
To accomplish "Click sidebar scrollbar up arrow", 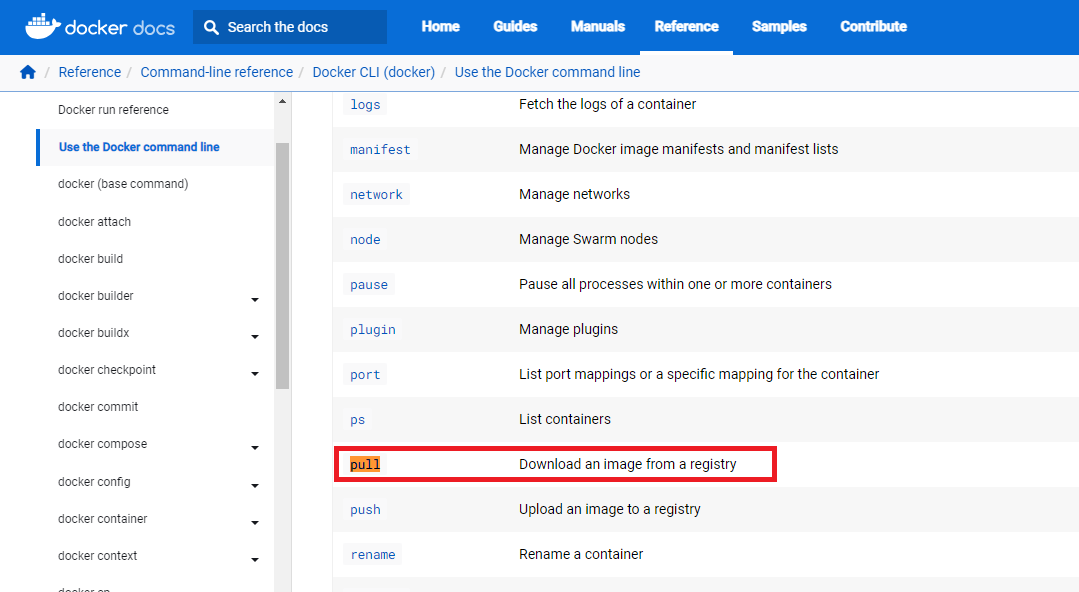I will 282,101.
